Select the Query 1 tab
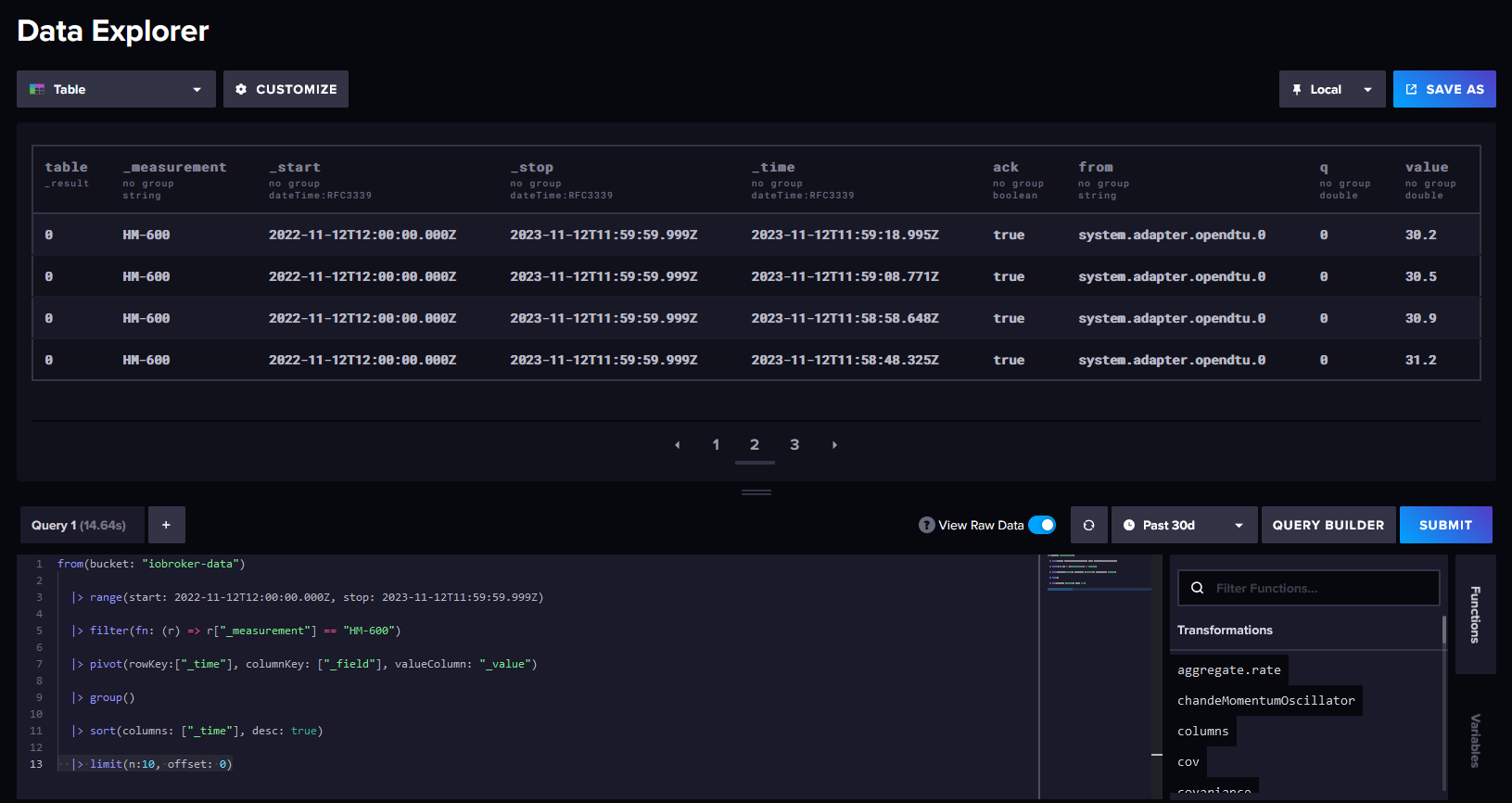 click(x=82, y=525)
